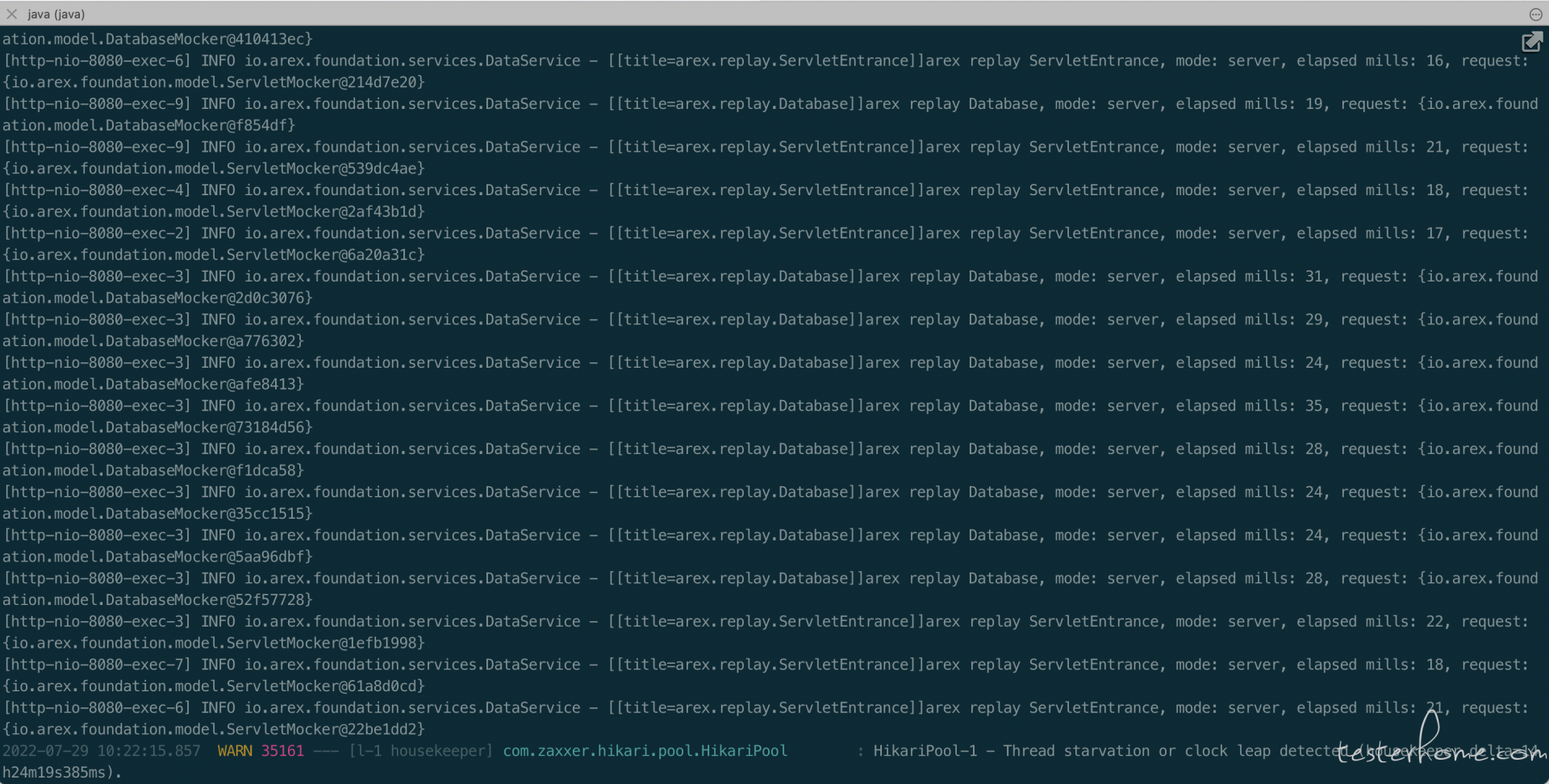The height and width of the screenshot is (784, 1549).
Task: Click the [l-1 housekeeper] thread name
Action: coord(420,751)
